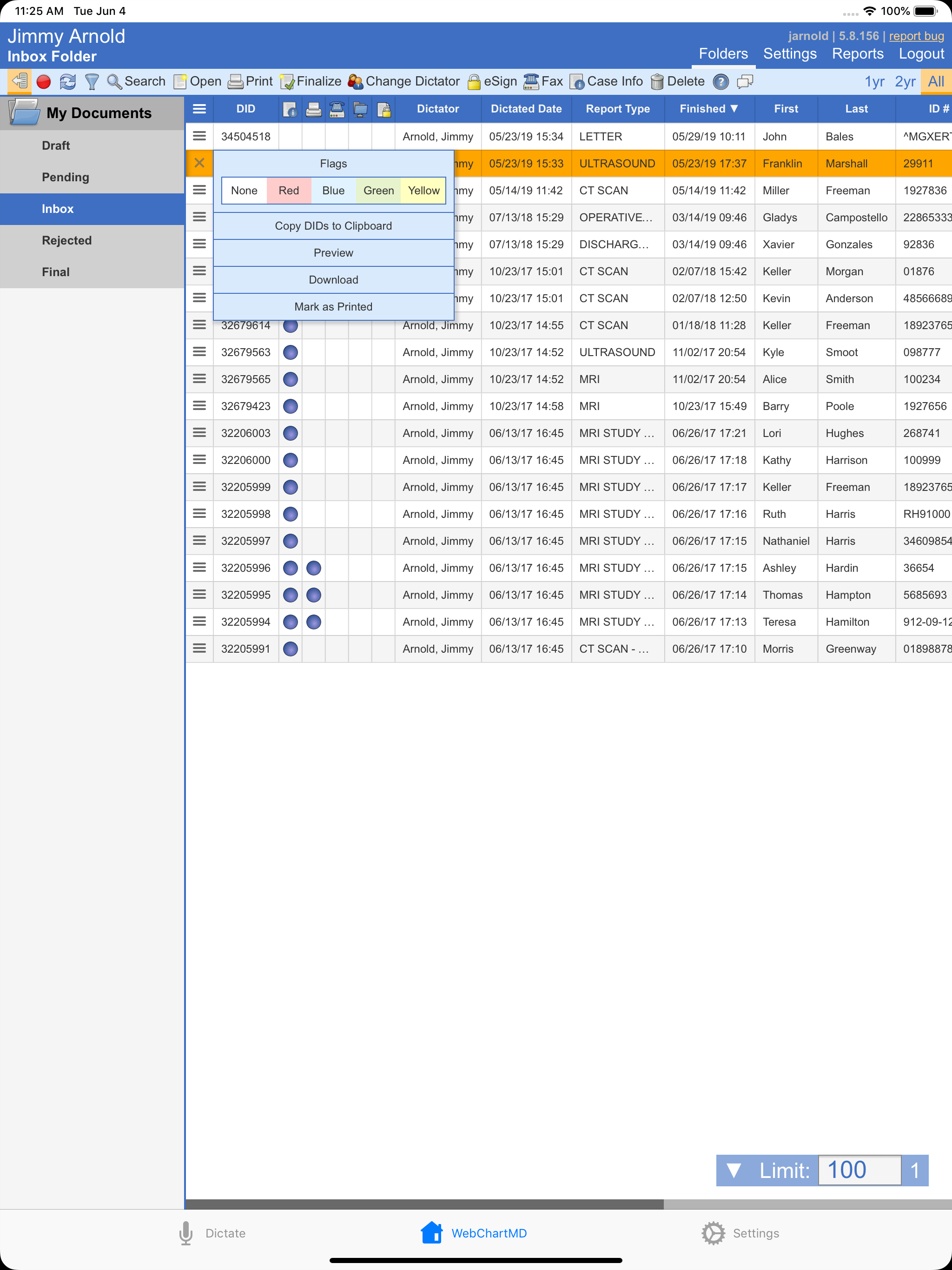Open Case Info
This screenshot has height=1270, width=952.
click(606, 81)
